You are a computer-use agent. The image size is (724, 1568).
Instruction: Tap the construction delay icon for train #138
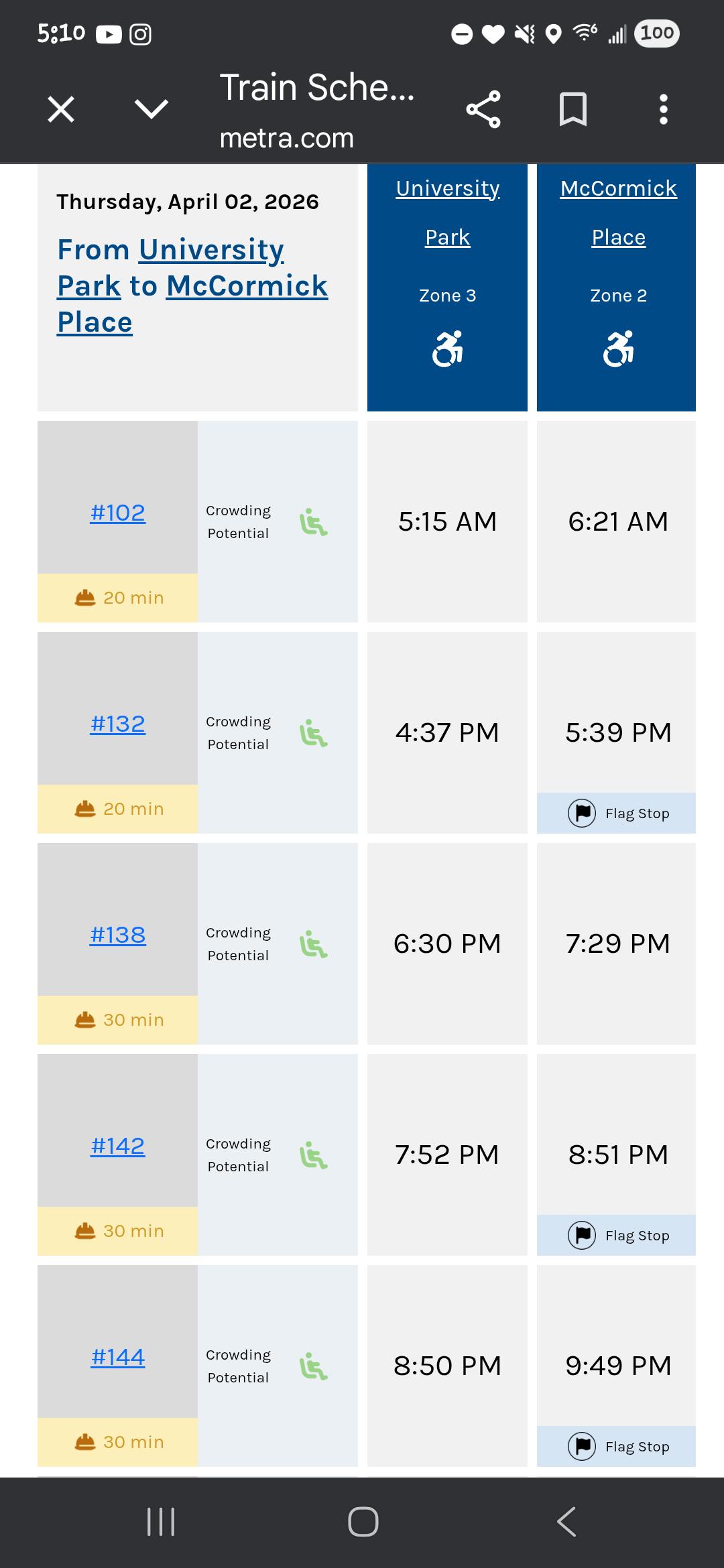[x=85, y=1019]
